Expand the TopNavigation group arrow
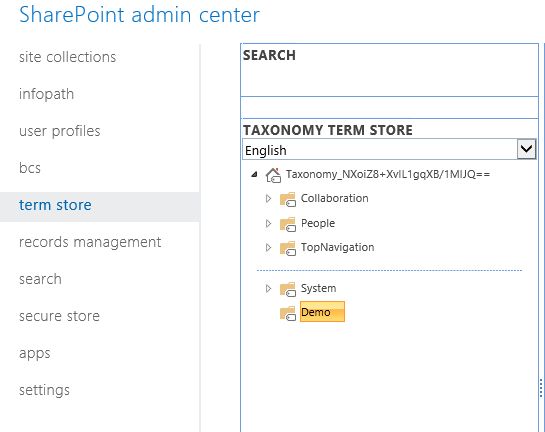This screenshot has height=432, width=545. 268,247
